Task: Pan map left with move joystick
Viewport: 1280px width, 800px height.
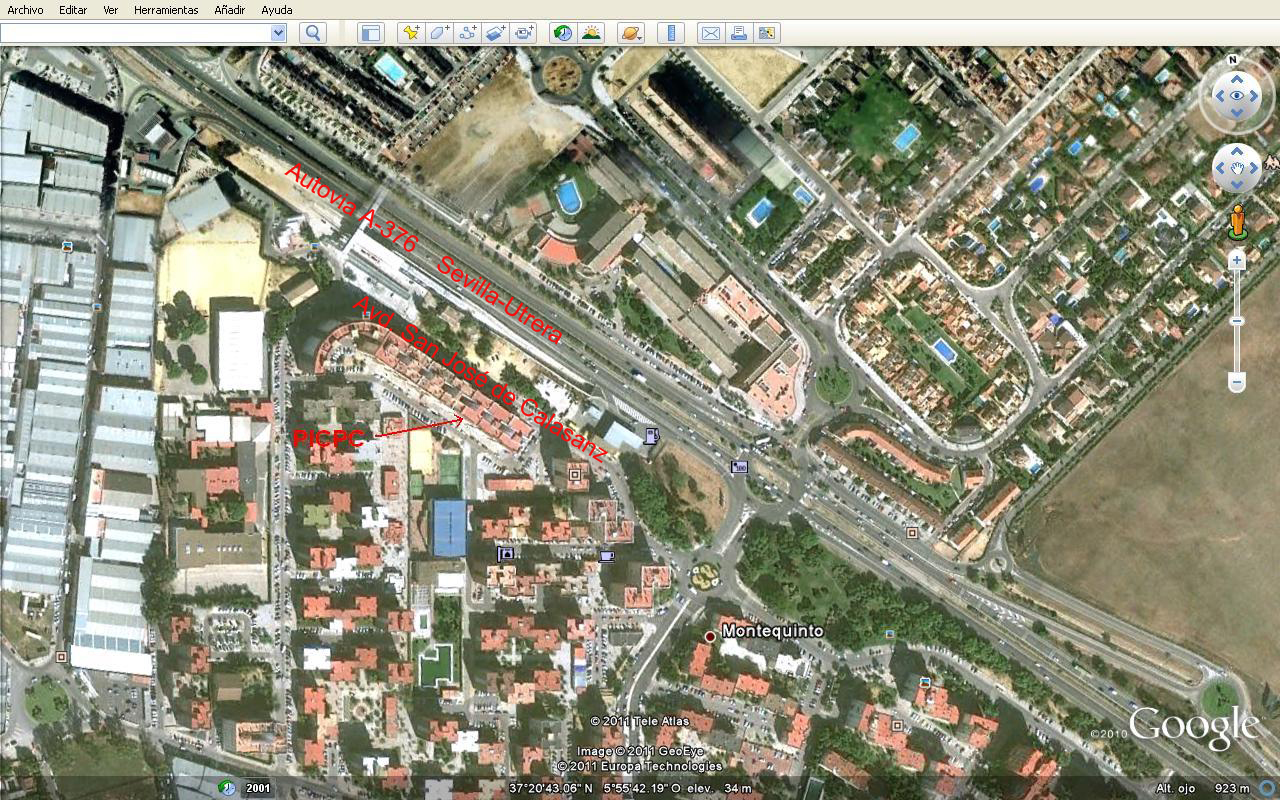Action: [x=1219, y=169]
